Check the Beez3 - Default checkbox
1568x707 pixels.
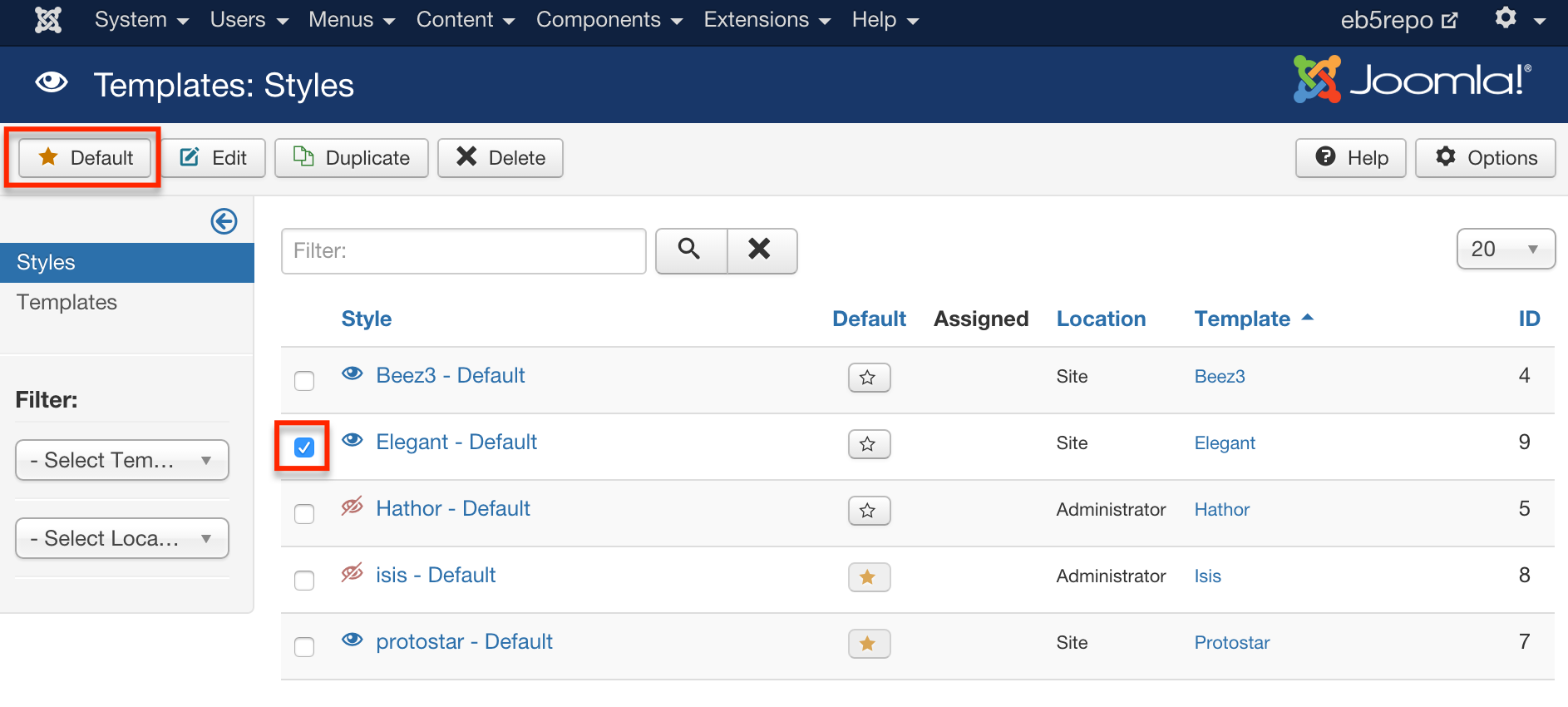click(304, 380)
